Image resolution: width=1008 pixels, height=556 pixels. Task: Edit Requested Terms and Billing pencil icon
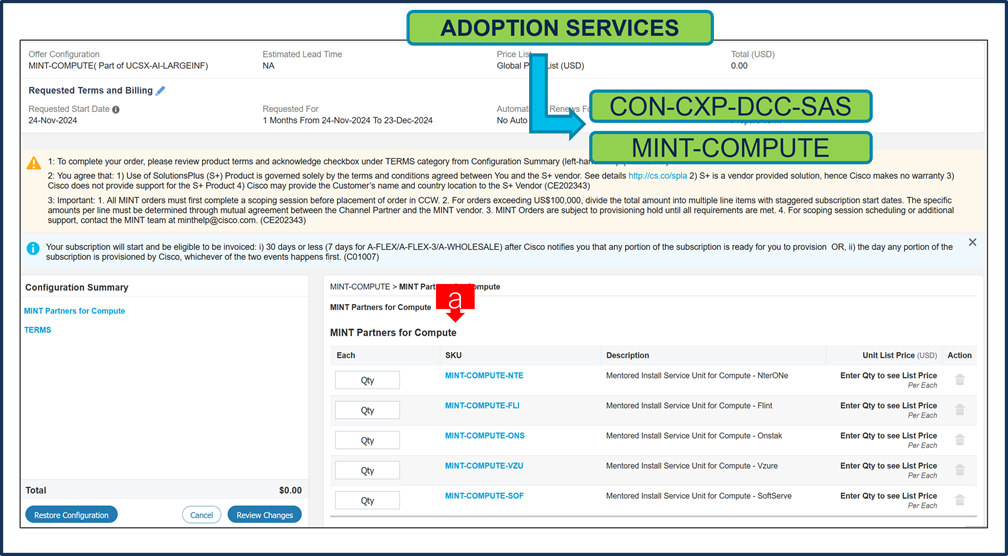point(161,91)
